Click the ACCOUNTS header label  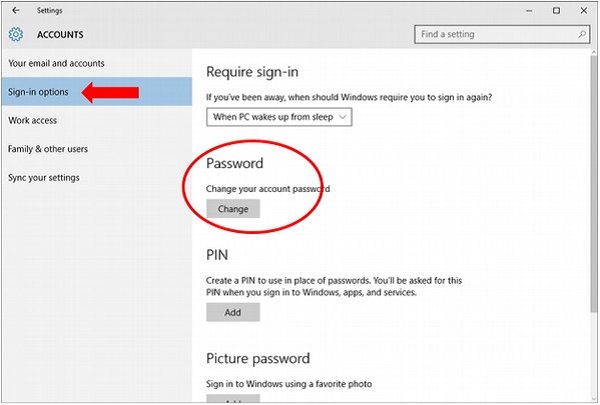point(60,35)
